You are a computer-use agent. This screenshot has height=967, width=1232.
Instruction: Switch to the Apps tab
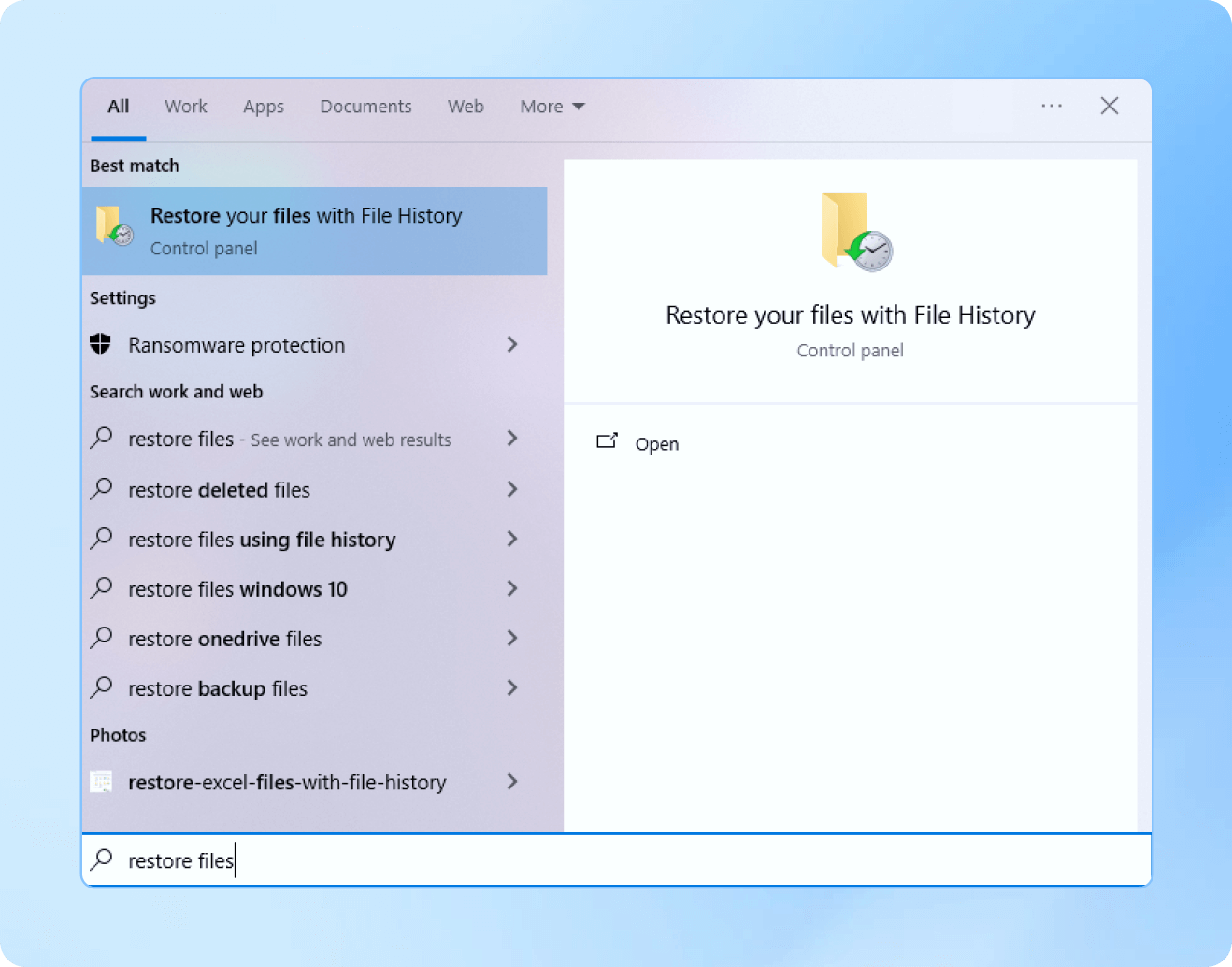click(x=264, y=107)
